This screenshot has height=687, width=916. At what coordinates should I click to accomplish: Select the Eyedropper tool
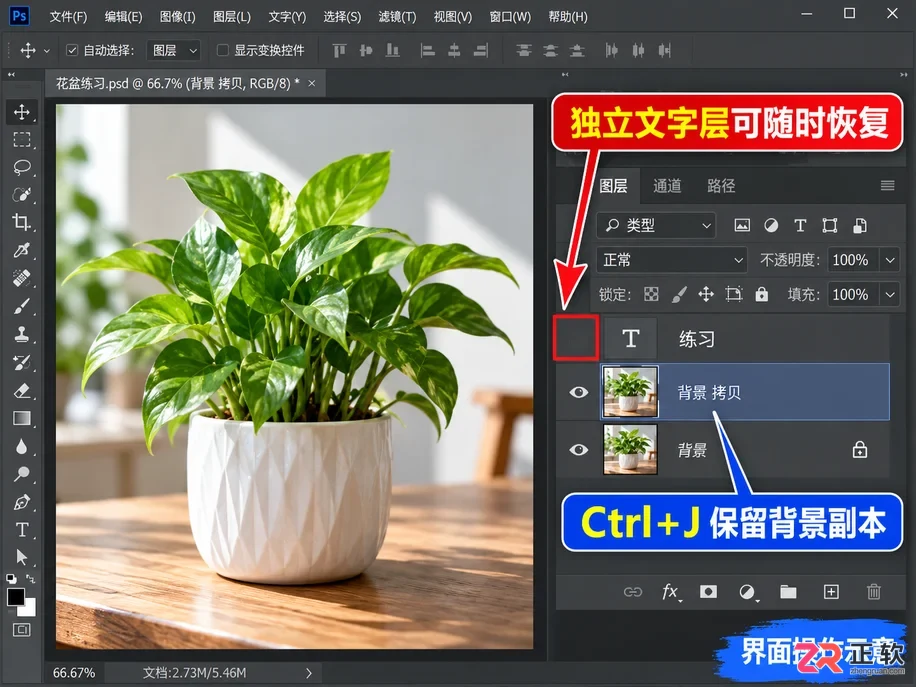click(x=22, y=250)
